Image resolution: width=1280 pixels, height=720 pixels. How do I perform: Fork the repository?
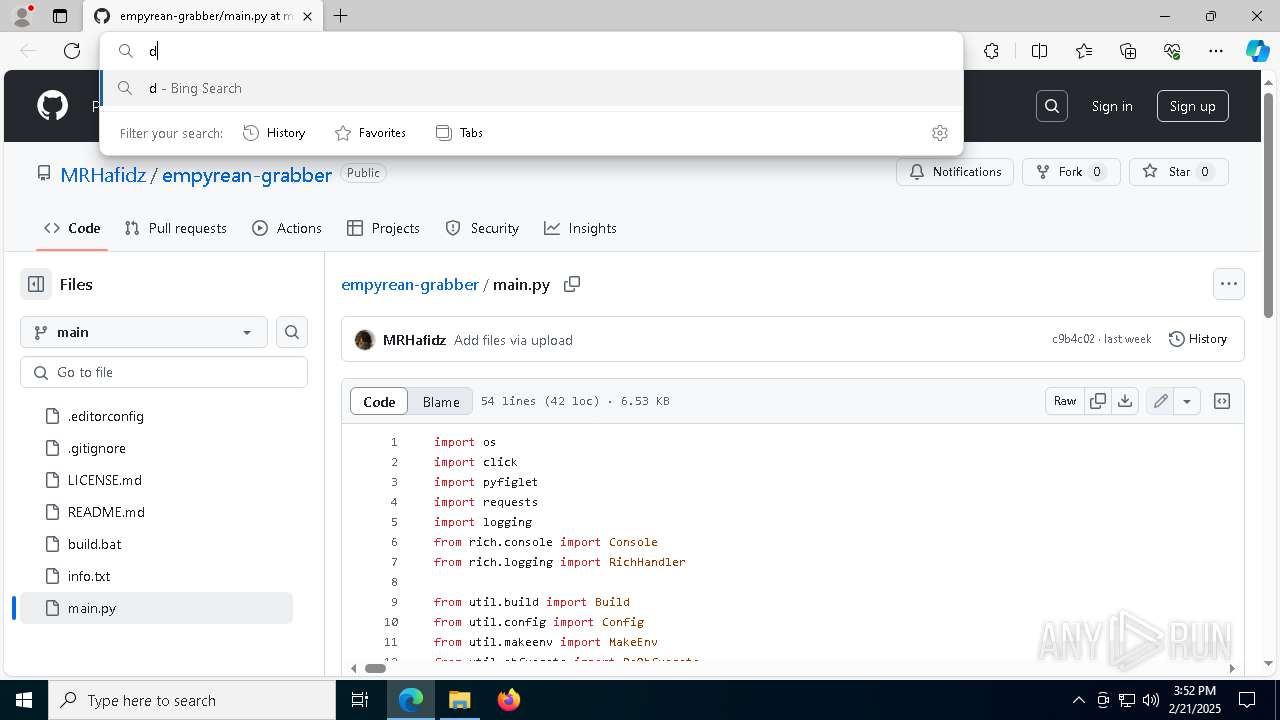tap(1071, 172)
